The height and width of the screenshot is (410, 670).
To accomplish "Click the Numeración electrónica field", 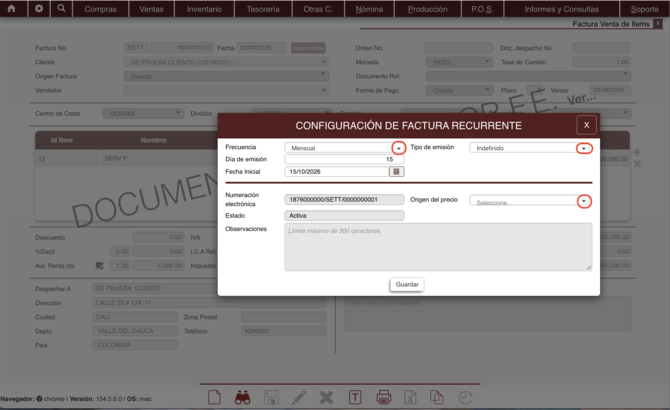I will [344, 199].
